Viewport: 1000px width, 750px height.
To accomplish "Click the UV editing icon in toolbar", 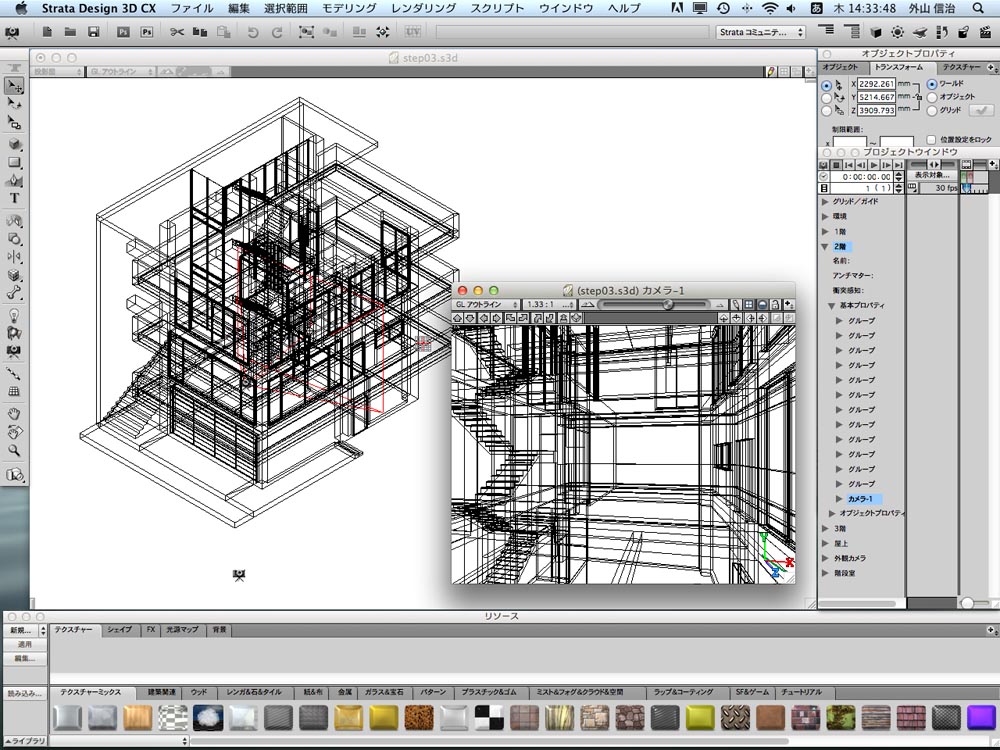I will pos(412,32).
